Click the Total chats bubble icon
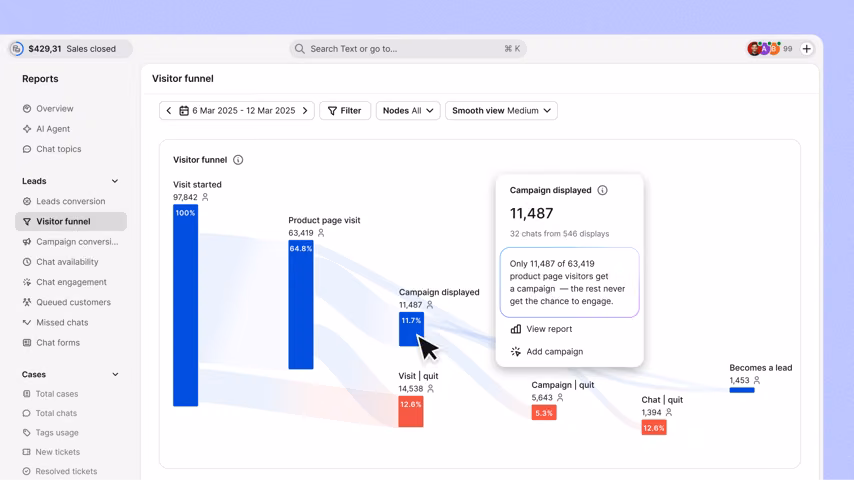This screenshot has height=480, width=854. click(26, 413)
